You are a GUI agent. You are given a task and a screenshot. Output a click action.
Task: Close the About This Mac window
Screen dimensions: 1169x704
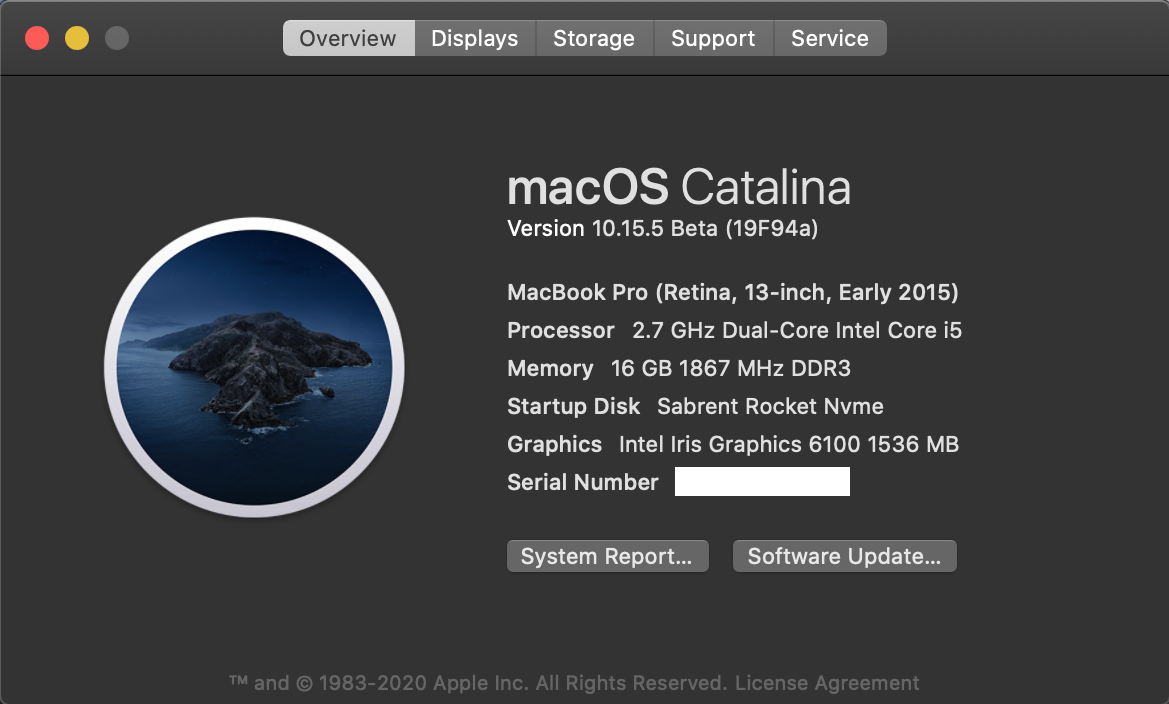[x=37, y=39]
